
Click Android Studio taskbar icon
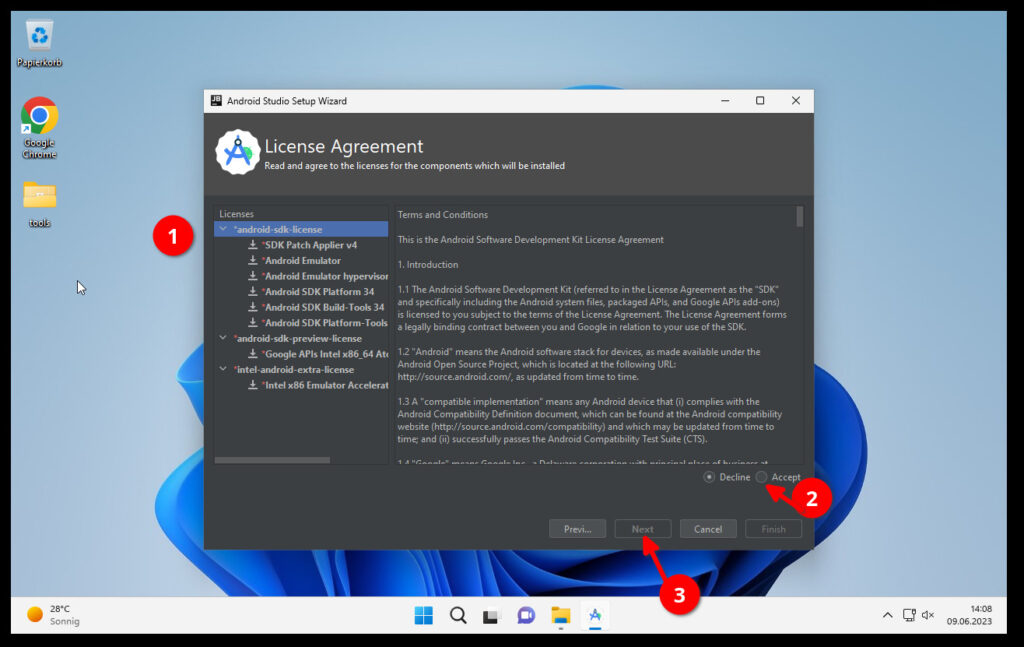pyautogui.click(x=595, y=615)
